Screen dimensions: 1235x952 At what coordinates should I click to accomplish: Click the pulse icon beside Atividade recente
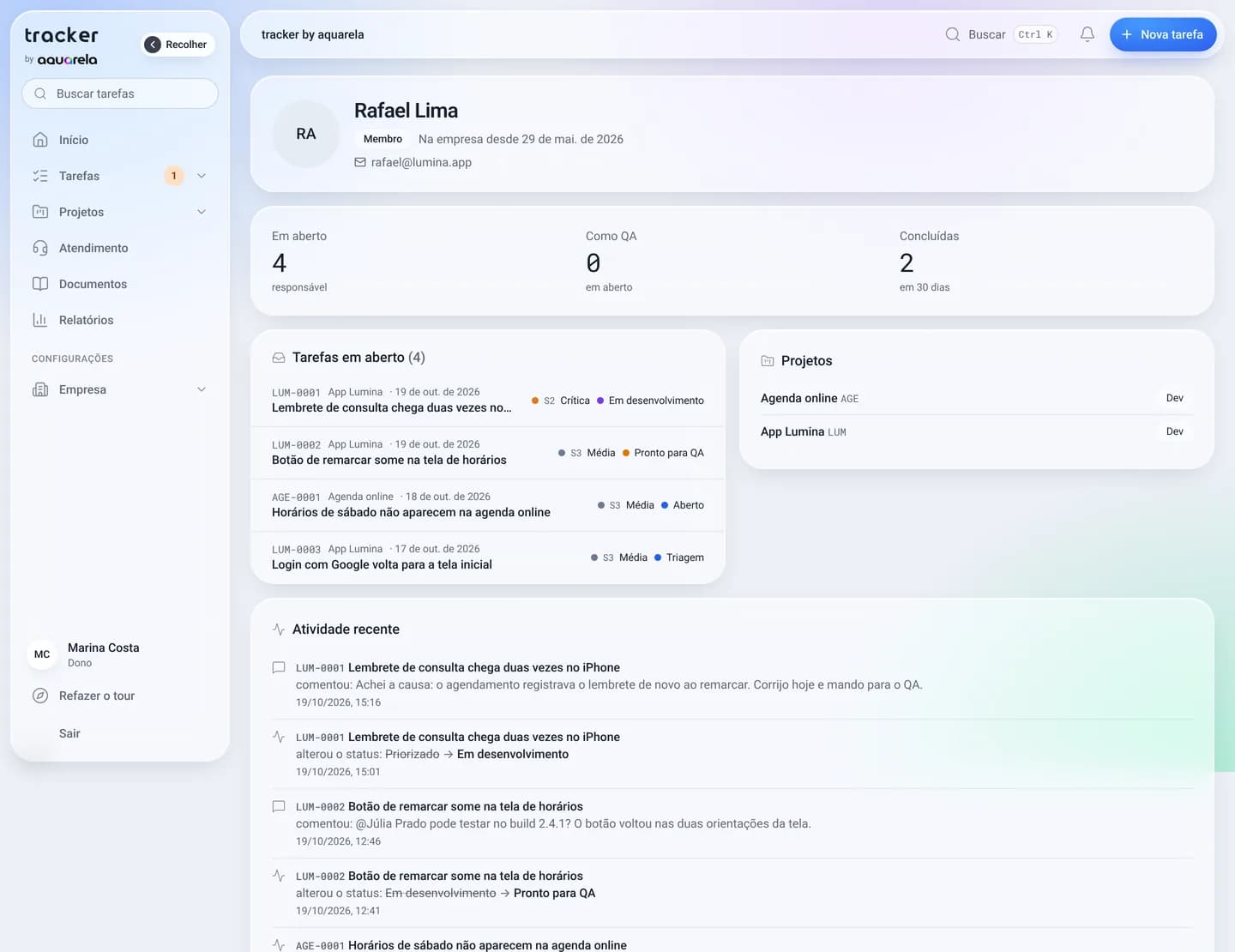point(279,630)
